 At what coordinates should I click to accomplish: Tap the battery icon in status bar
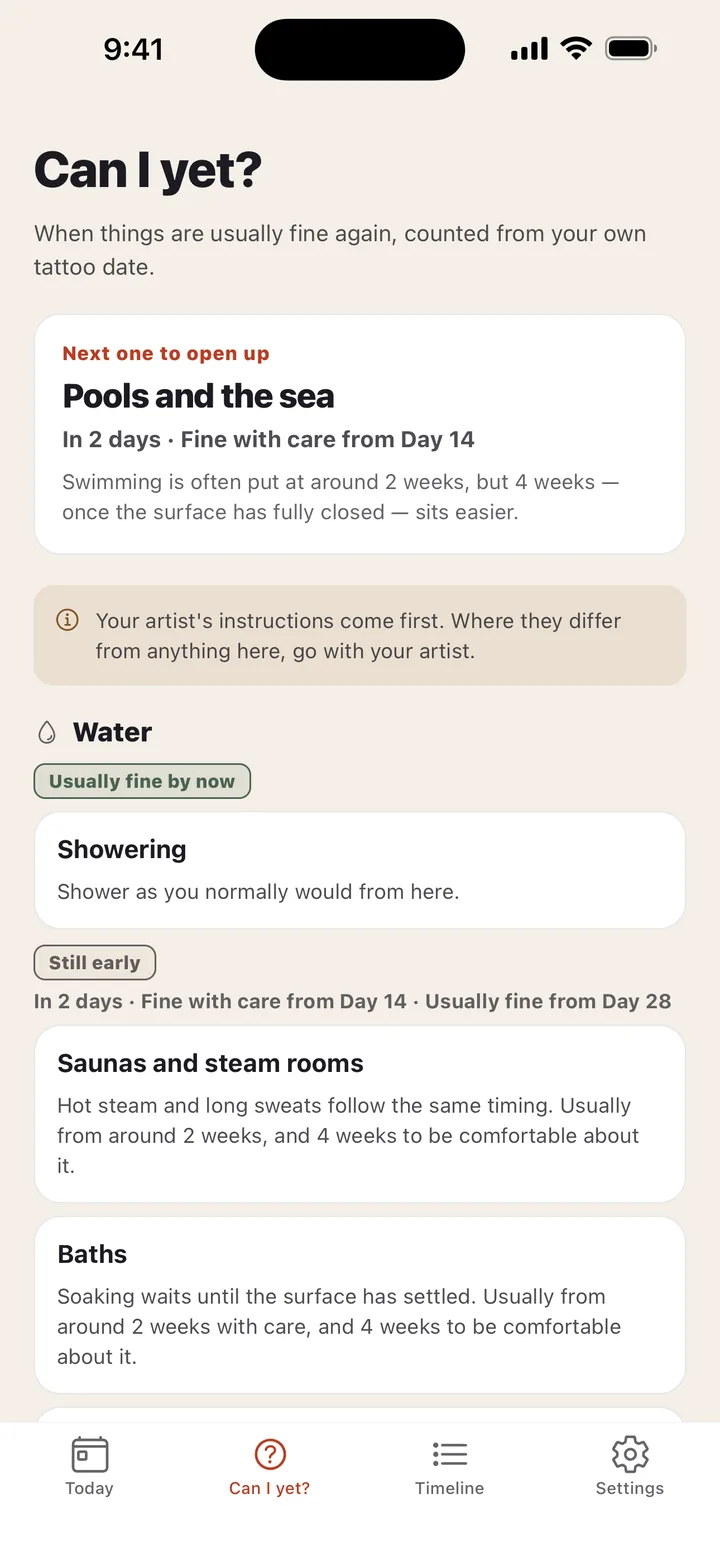[630, 48]
